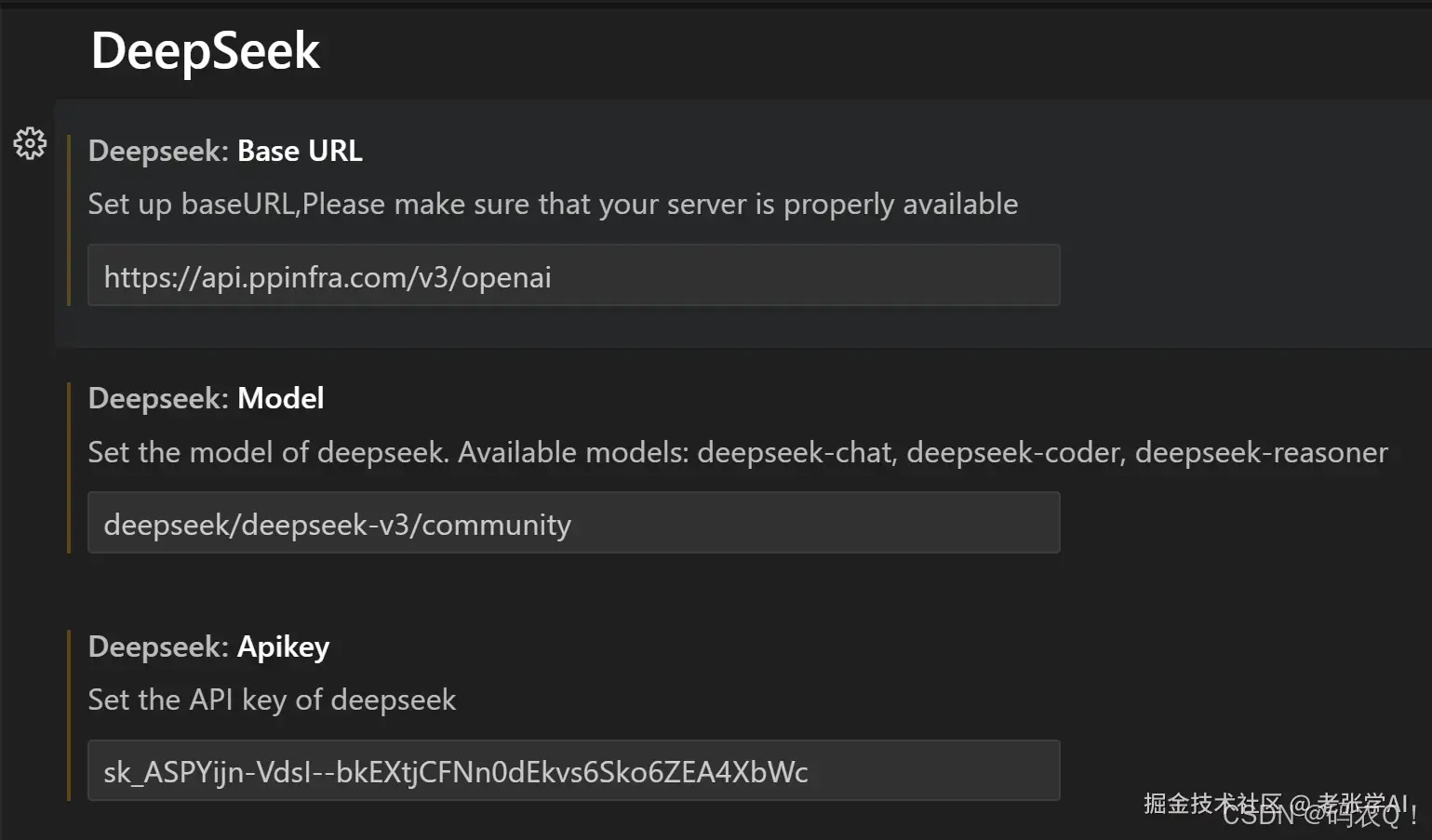Select the 'Deepseek: Apikey' setting title

tap(208, 647)
